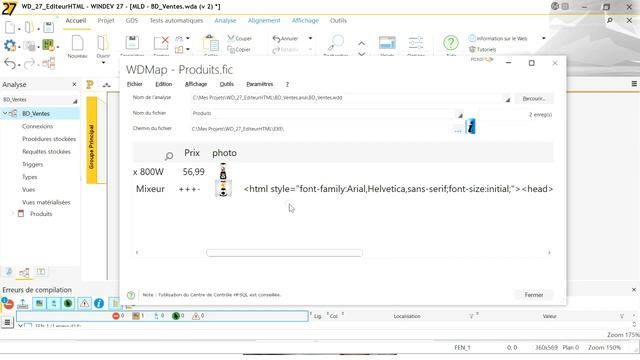Click the large save disk icon in the ribbon
The image size is (640, 360).
click(x=132, y=43)
